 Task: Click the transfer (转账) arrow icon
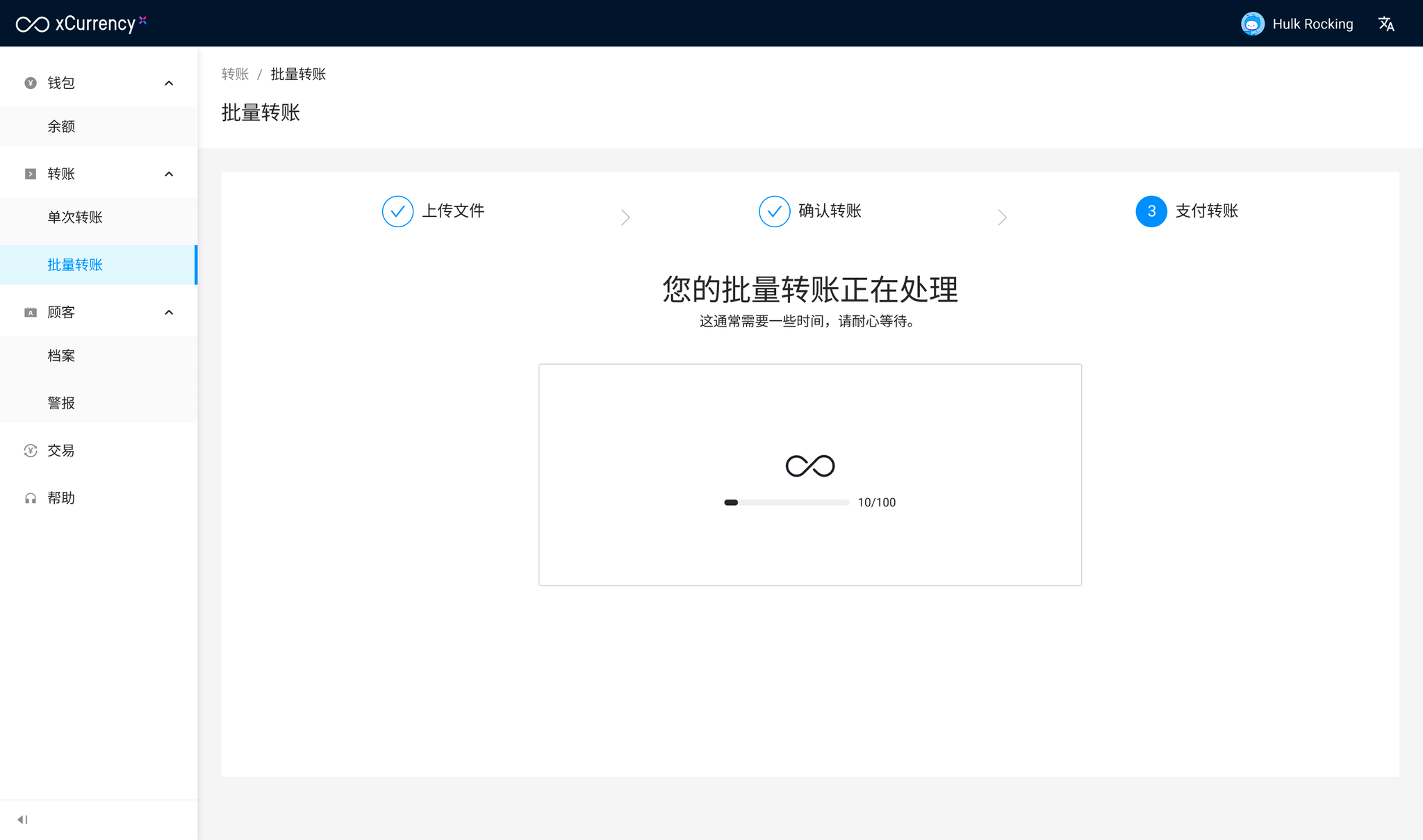tap(31, 174)
